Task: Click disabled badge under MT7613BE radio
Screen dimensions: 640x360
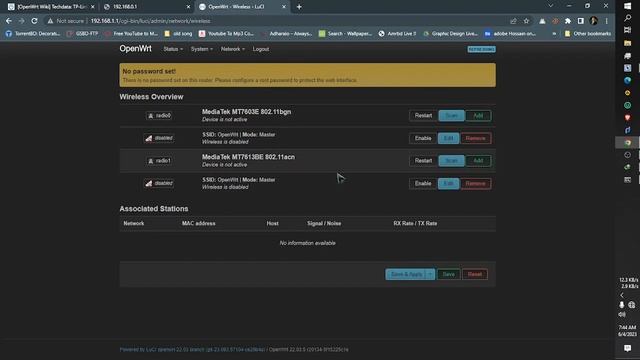Action: [159, 183]
